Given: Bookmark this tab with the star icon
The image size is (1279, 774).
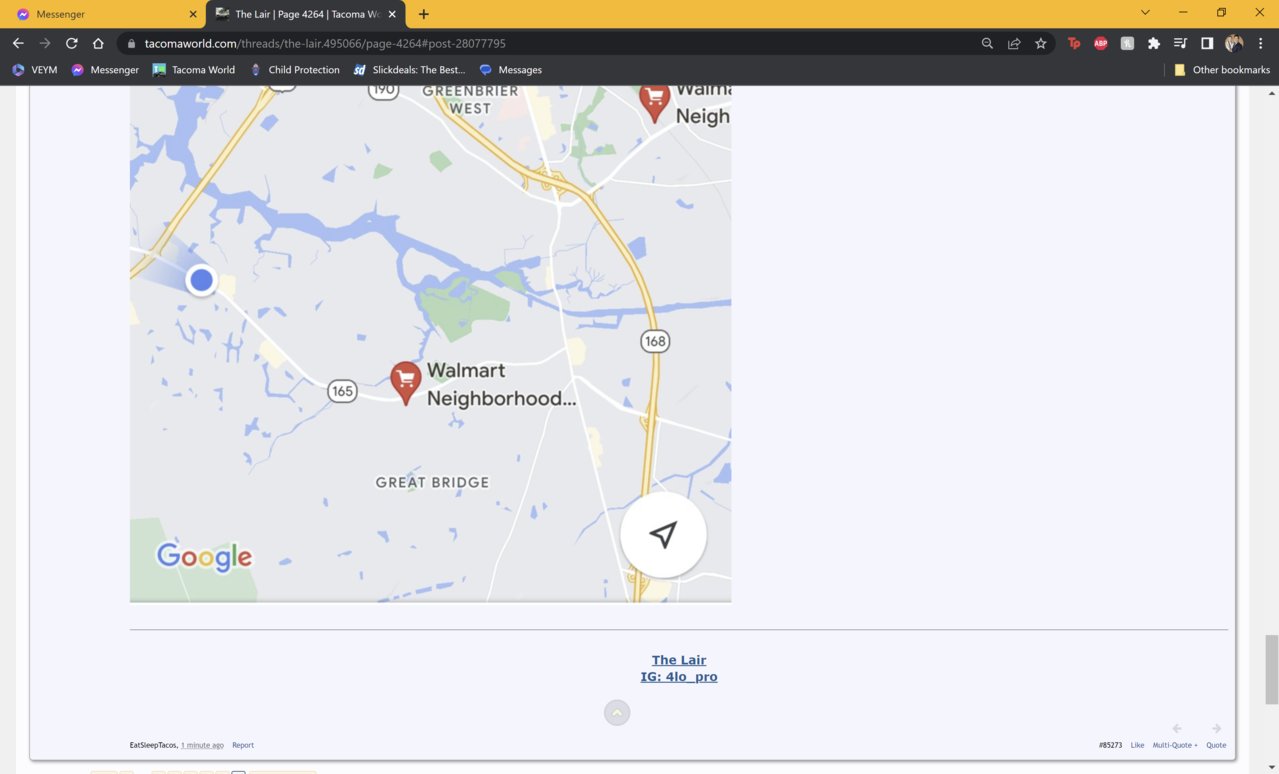Looking at the screenshot, I should point(1041,43).
